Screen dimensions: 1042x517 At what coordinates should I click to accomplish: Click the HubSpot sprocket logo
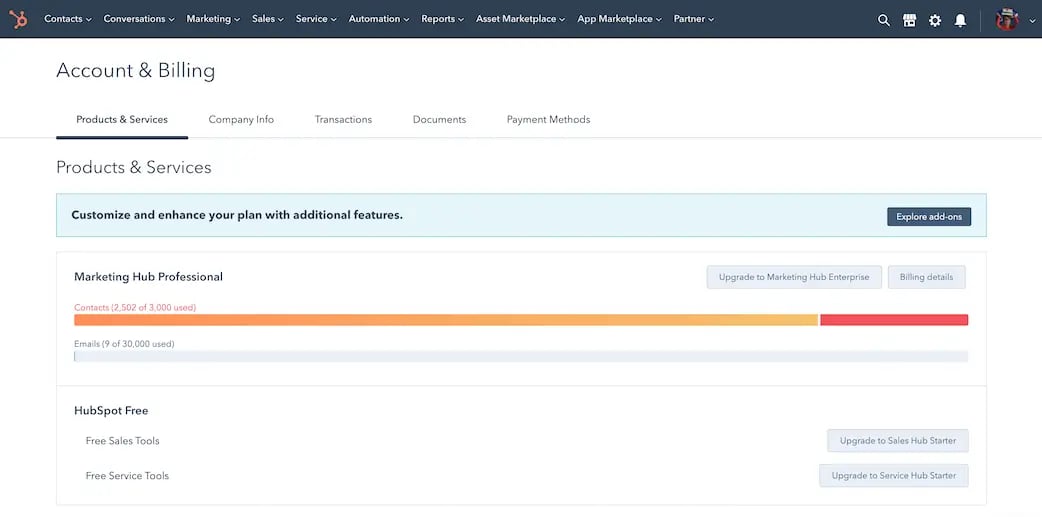coord(19,19)
